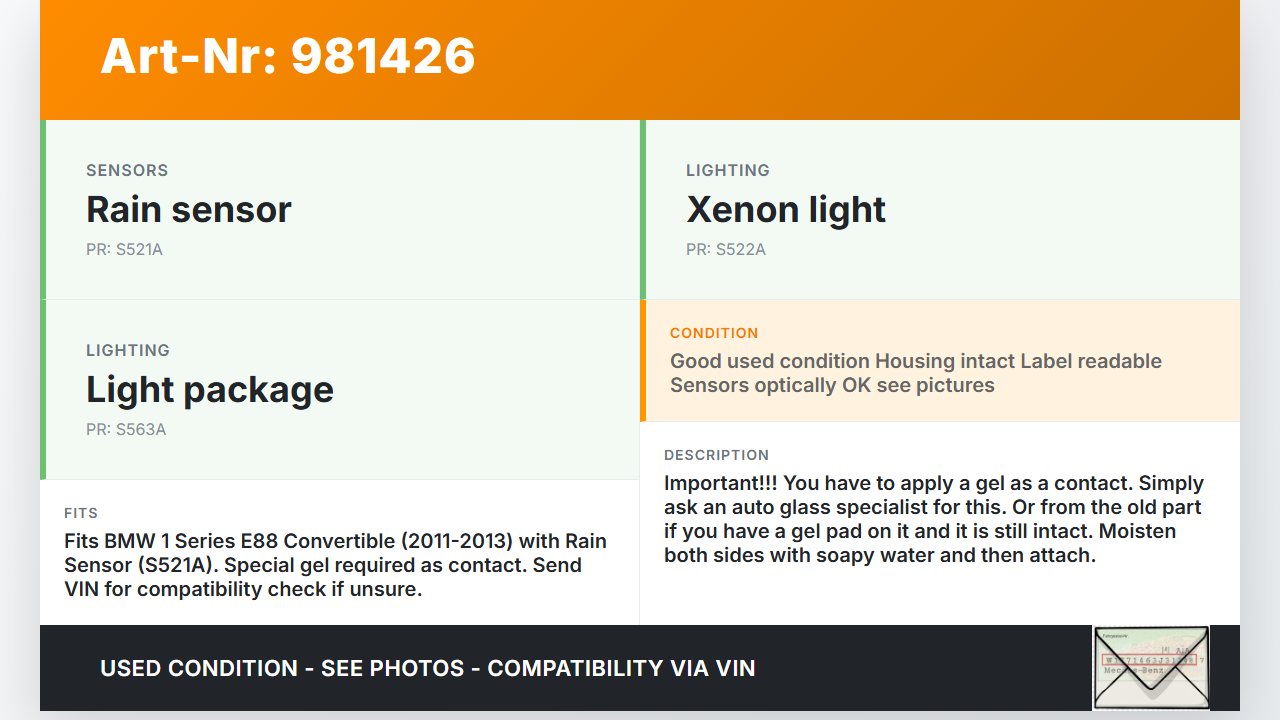Click the orange CONDITION heading
The width and height of the screenshot is (1280, 720).
click(714, 333)
